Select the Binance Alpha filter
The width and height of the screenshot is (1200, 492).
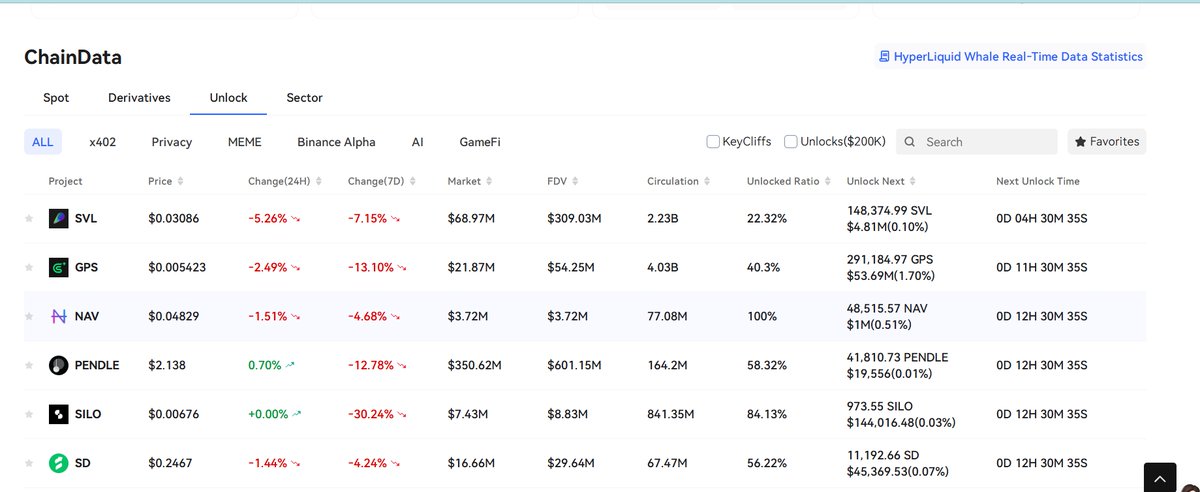[336, 142]
